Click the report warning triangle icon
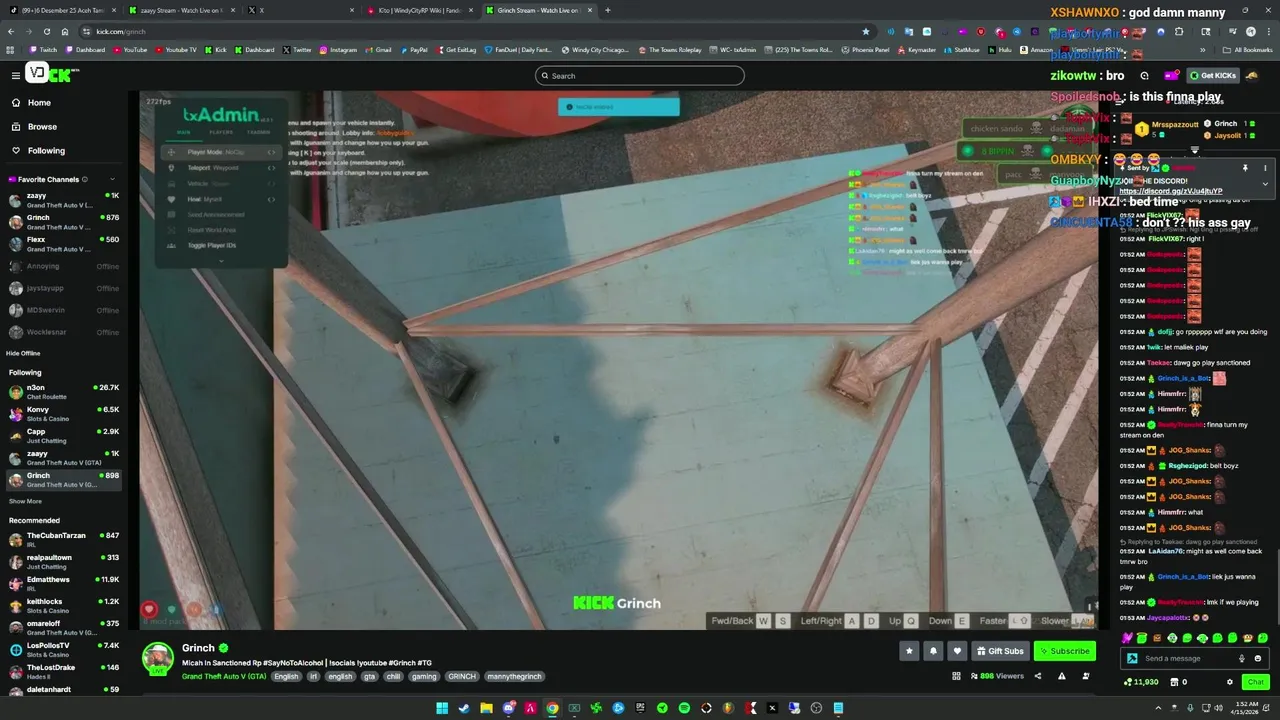 [1061, 676]
